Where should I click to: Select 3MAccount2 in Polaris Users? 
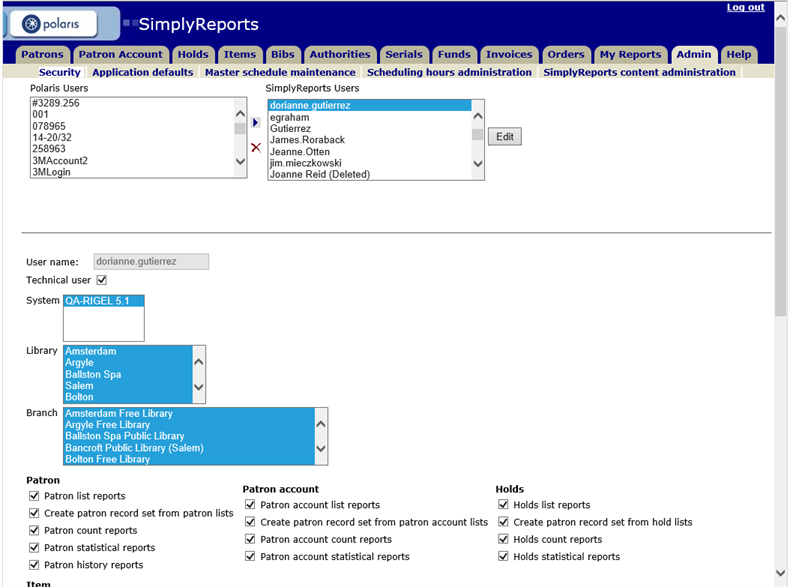133,161
